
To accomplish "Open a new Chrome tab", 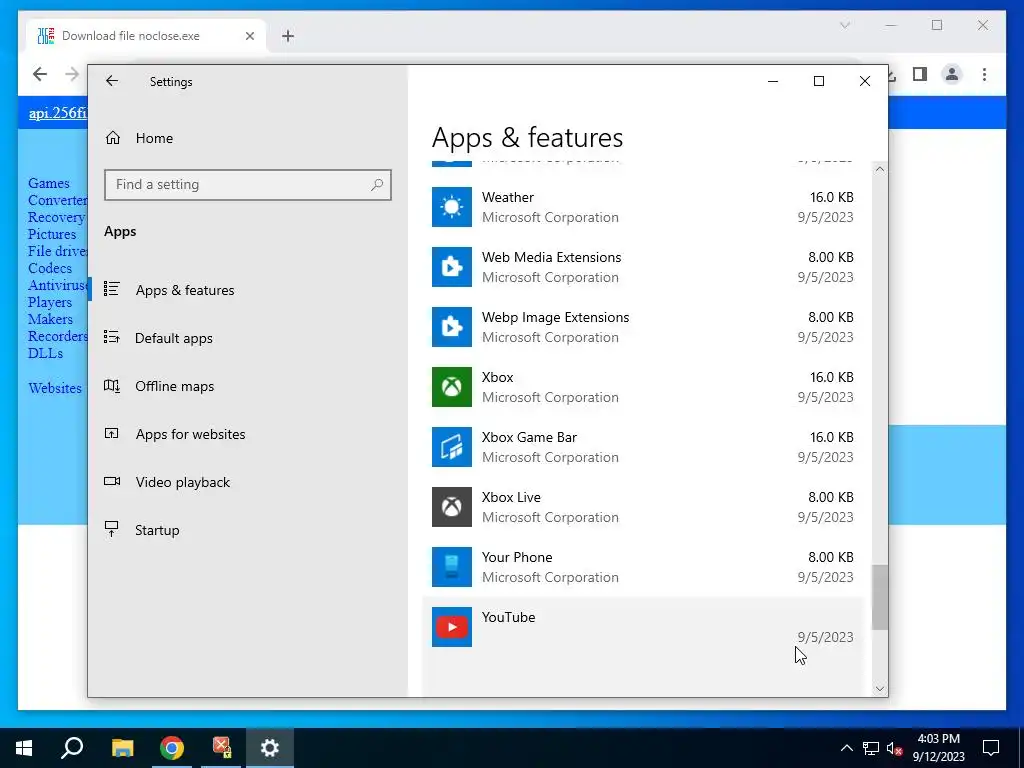I will (288, 36).
